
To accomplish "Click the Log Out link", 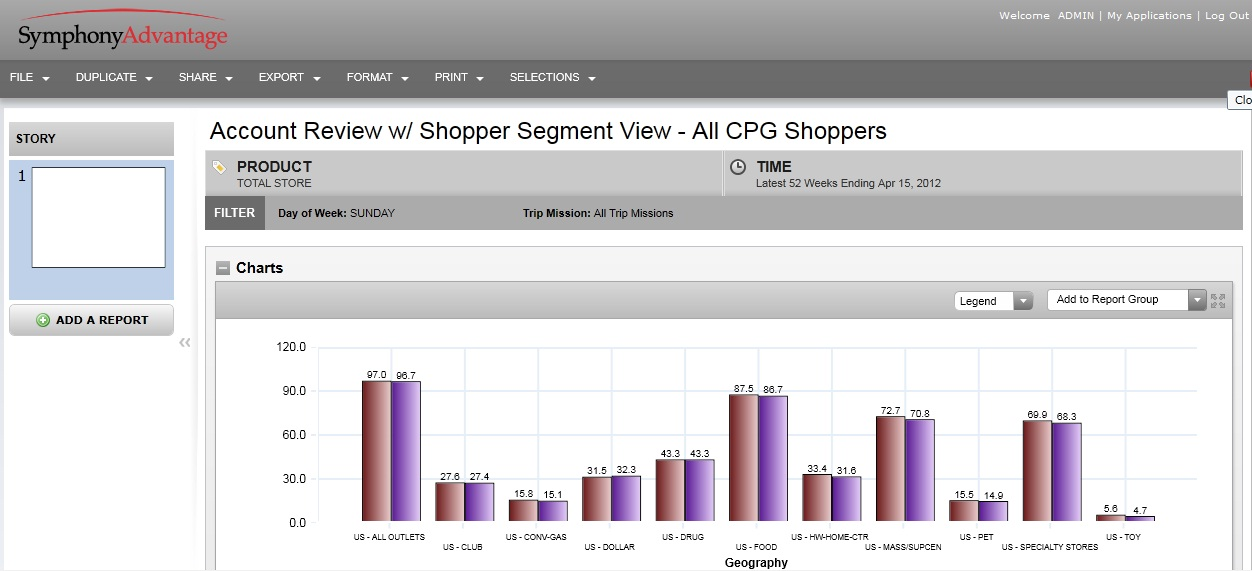I will click(x=1226, y=16).
